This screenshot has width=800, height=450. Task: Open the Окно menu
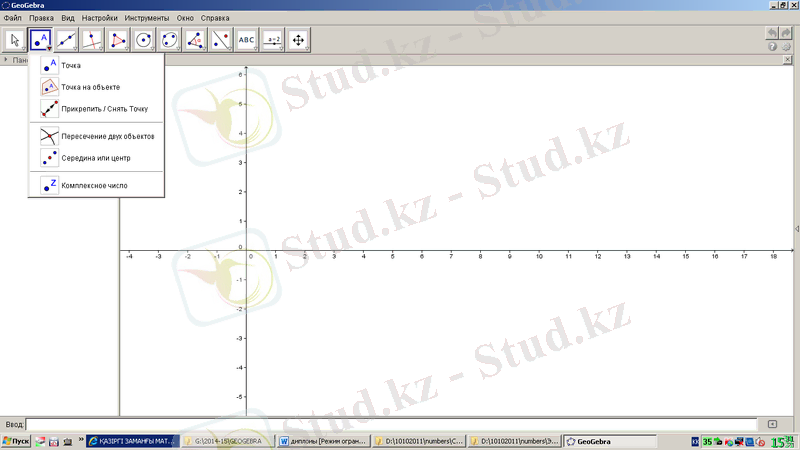(x=185, y=18)
